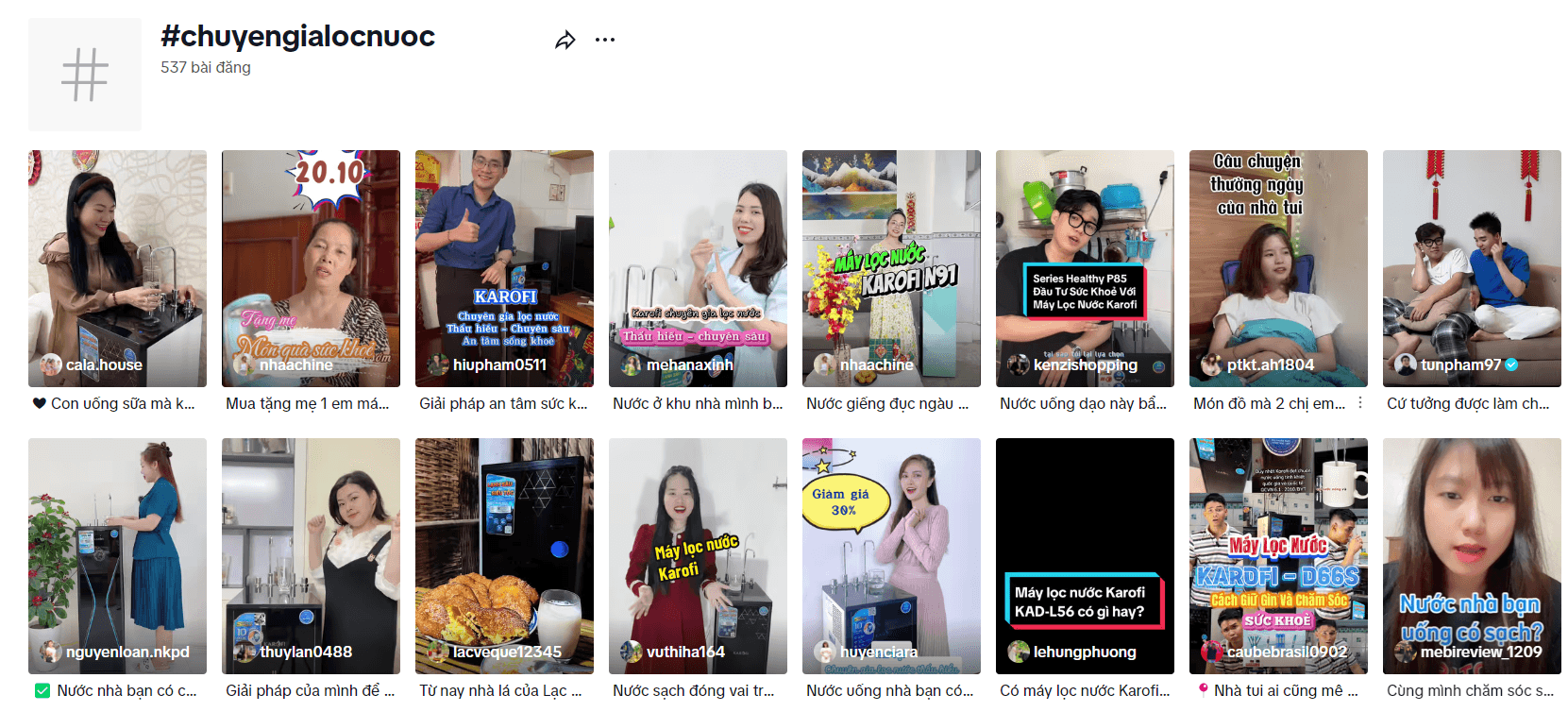Open the vuthiha164 video thumbnail

698,556
